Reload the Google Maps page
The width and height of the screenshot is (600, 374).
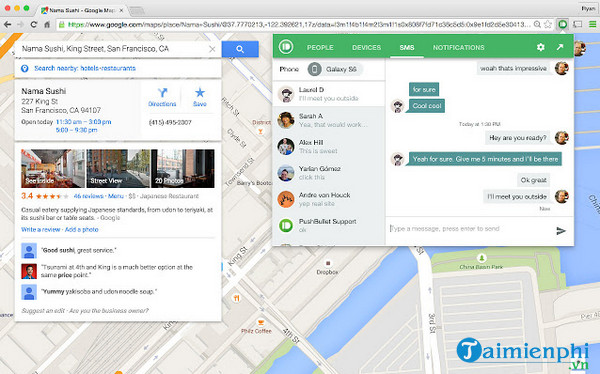click(x=34, y=24)
